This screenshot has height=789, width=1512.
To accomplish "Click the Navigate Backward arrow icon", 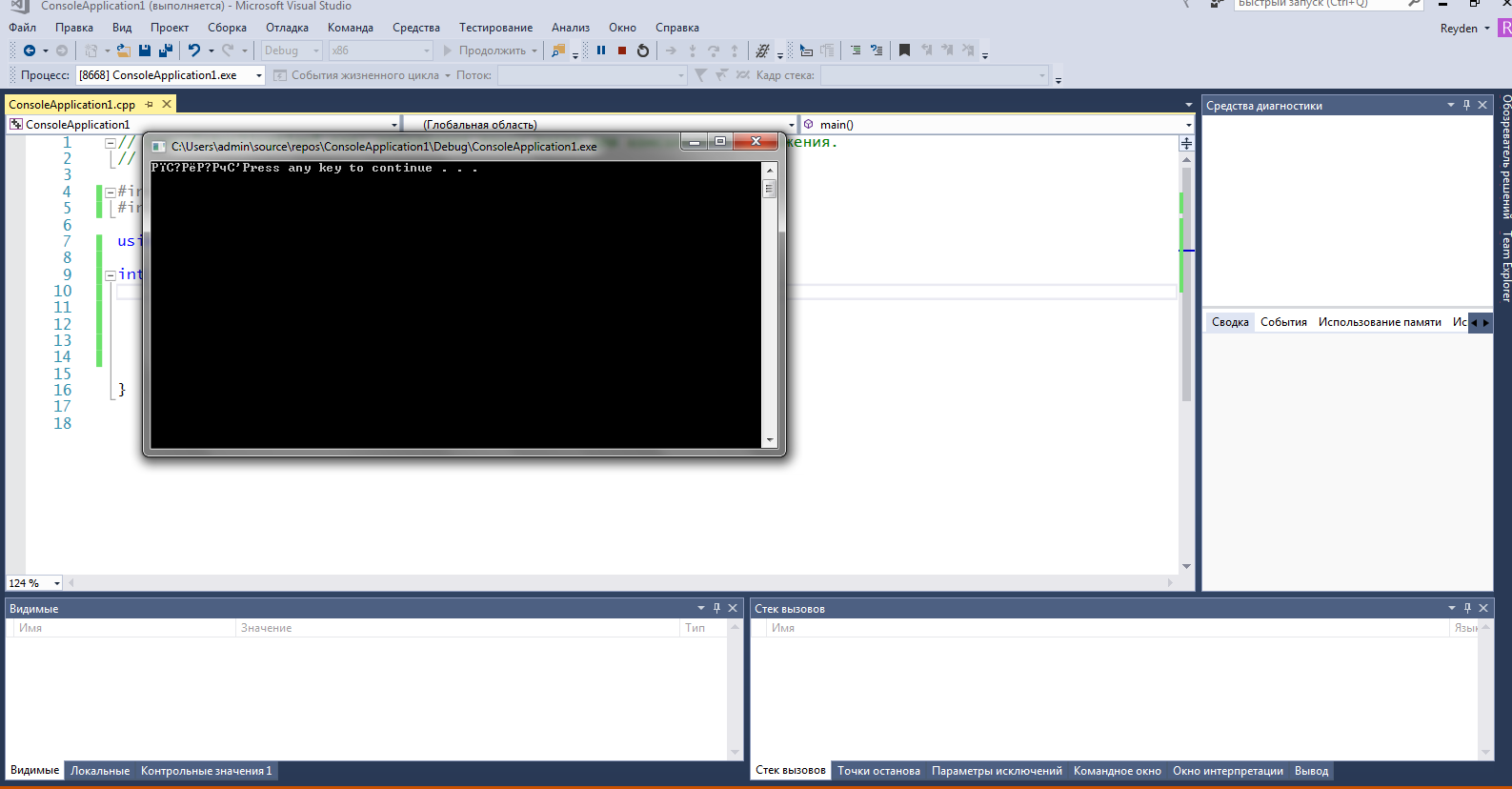I will [30, 51].
